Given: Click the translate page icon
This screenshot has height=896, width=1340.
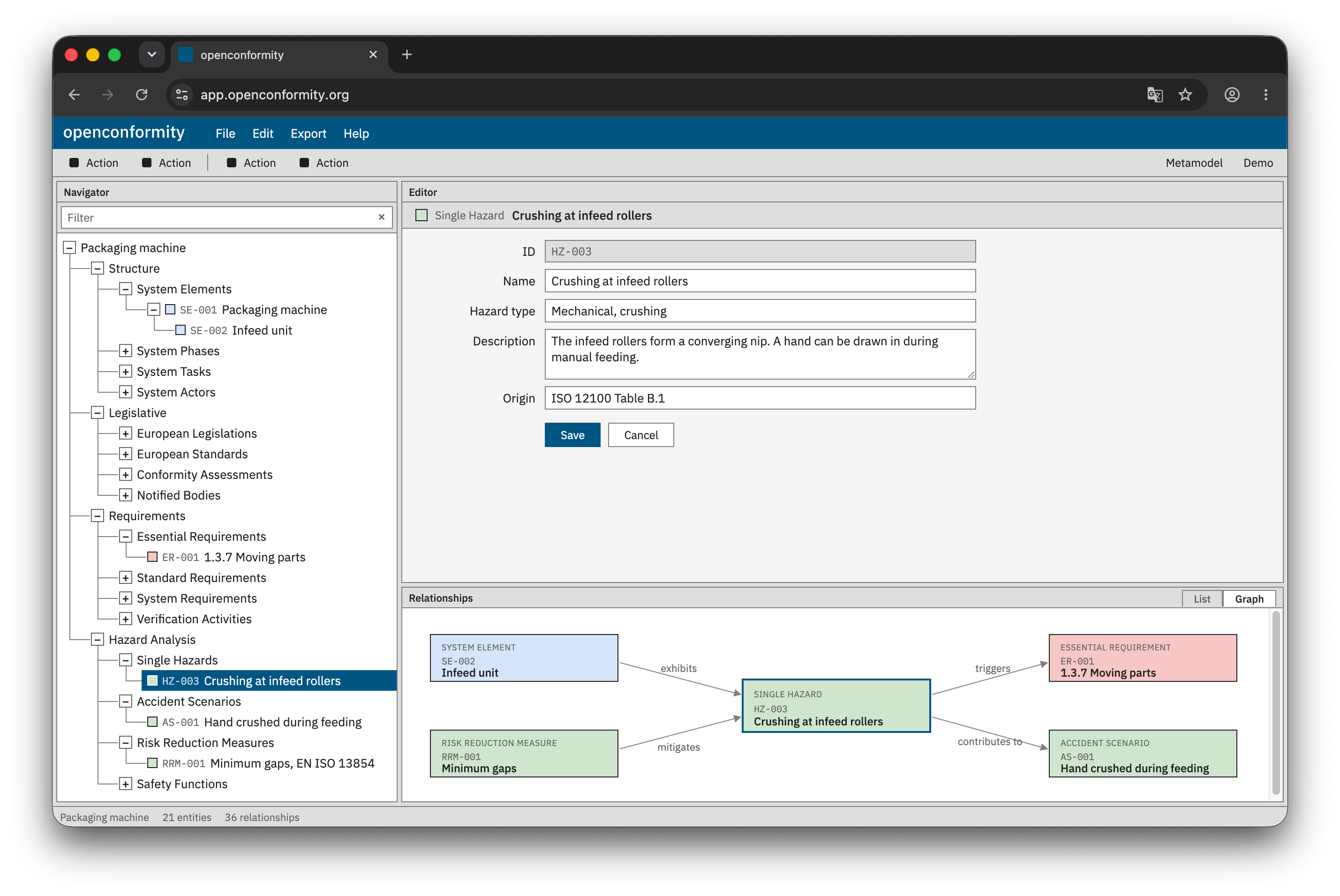Looking at the screenshot, I should 1154,94.
